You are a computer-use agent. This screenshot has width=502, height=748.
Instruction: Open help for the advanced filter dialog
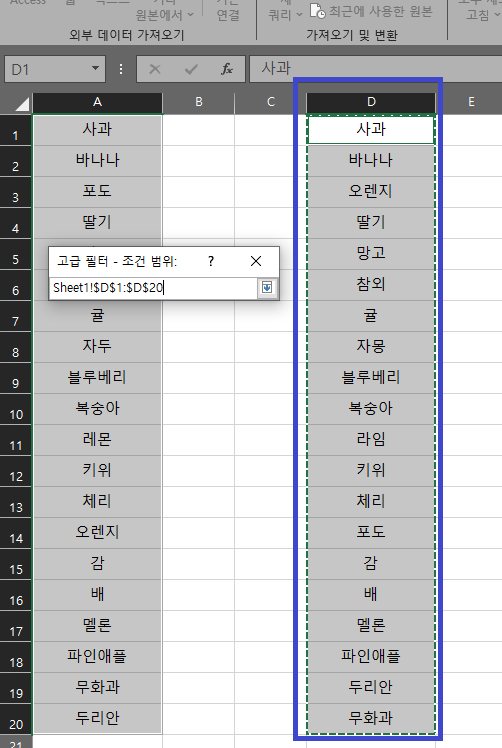pyautogui.click(x=211, y=261)
